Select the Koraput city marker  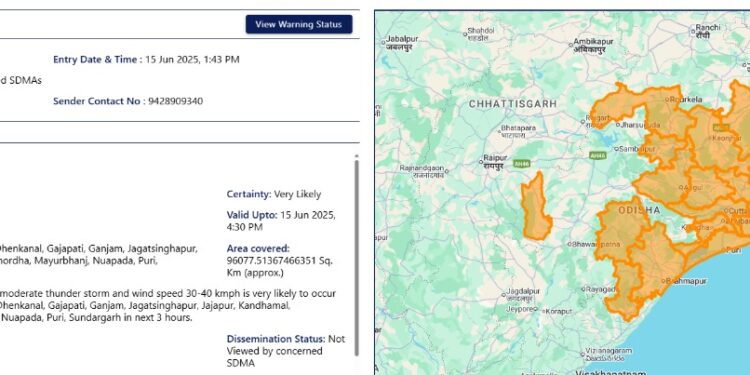543,311
